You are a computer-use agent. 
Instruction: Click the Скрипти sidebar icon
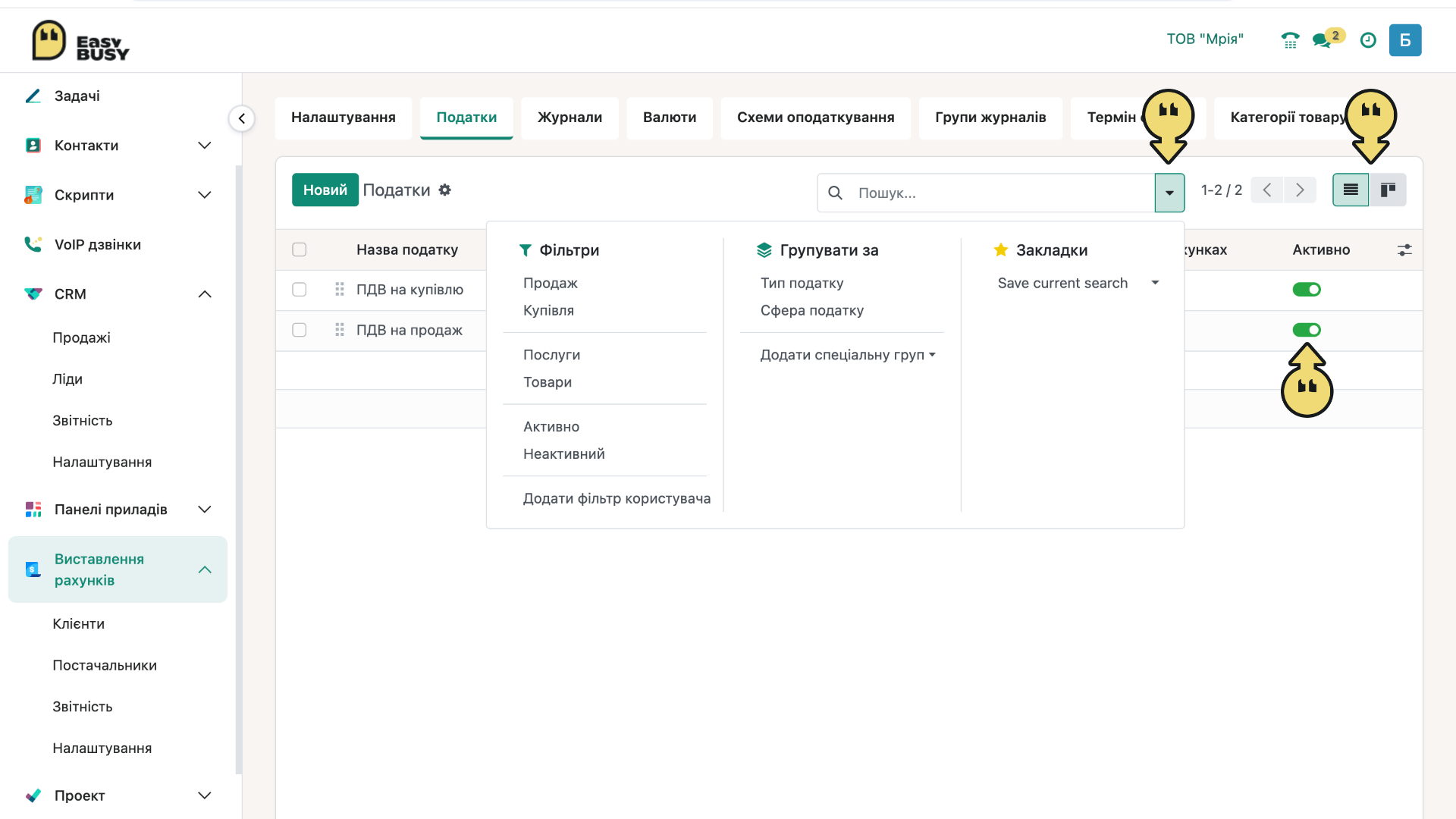point(33,195)
